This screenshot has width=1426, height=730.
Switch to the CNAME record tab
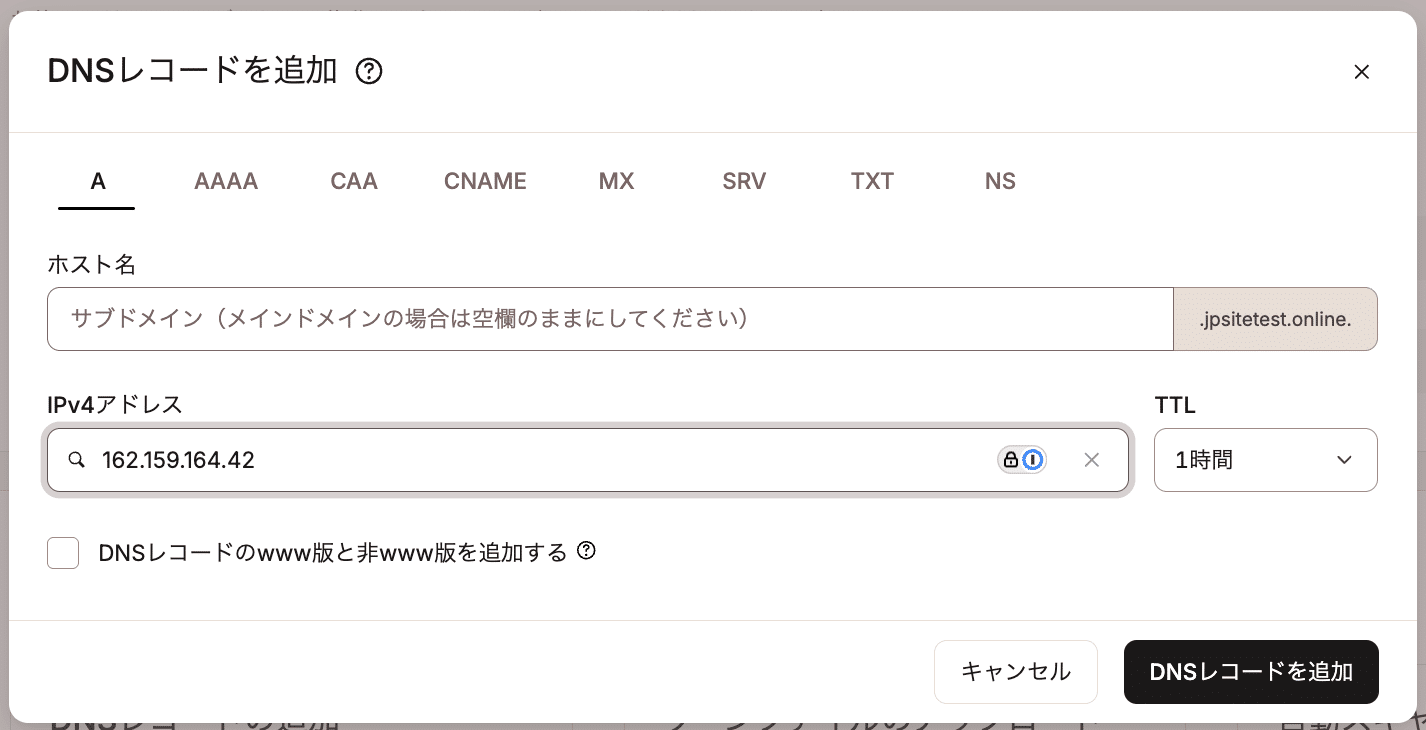coord(485,182)
